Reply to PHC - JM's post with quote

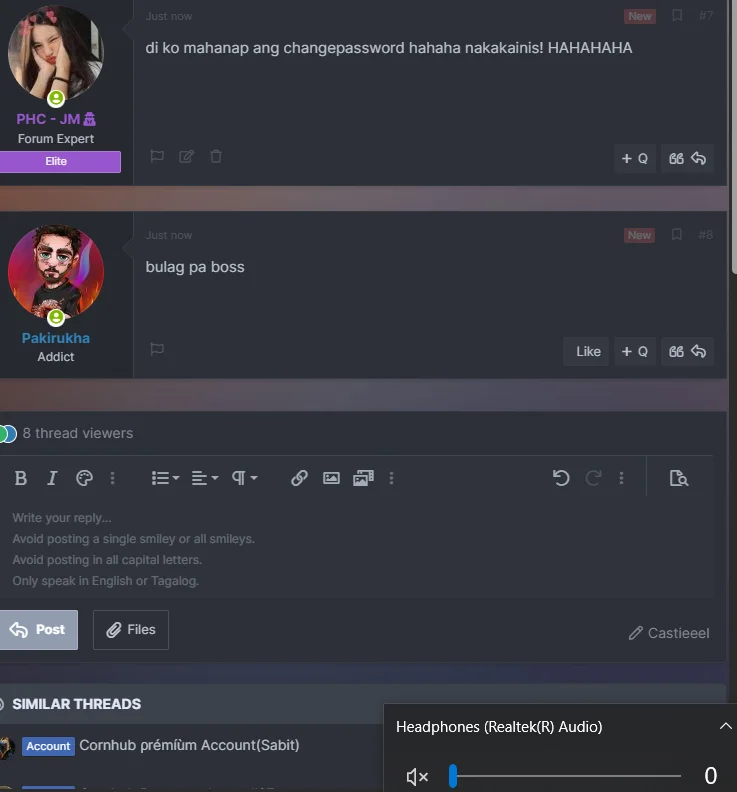687,158
